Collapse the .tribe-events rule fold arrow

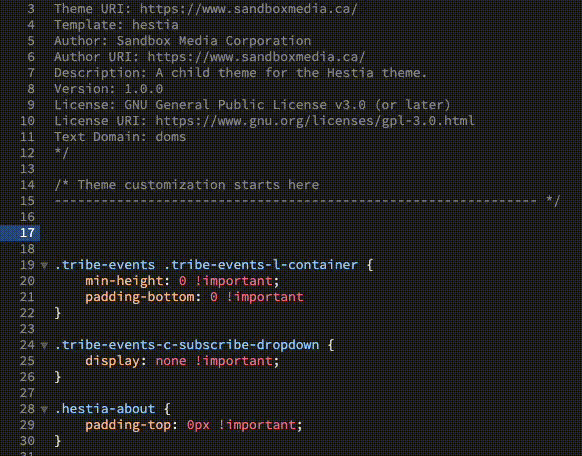tap(44, 265)
